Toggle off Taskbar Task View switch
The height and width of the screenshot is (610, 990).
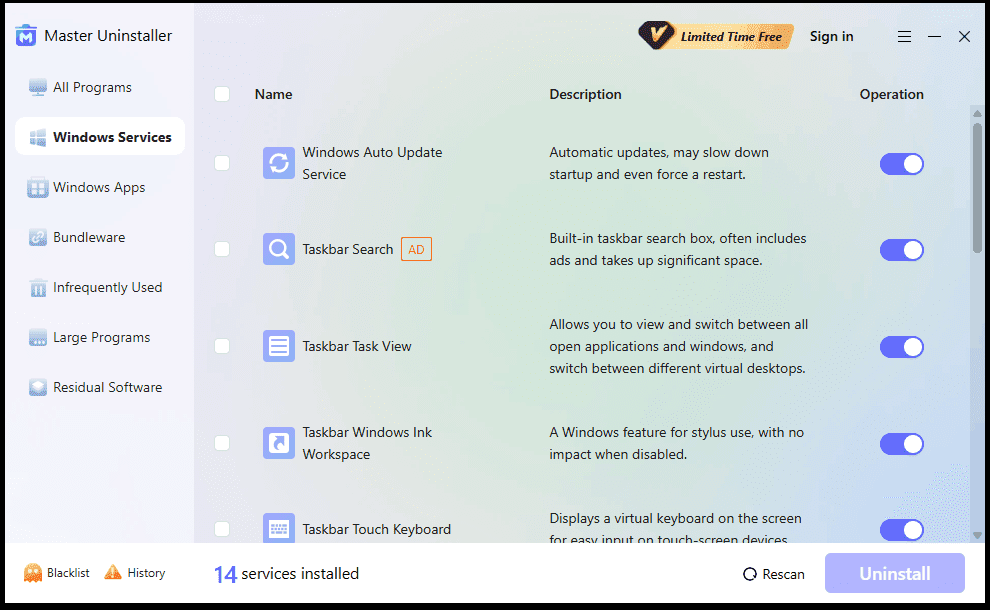[x=902, y=347]
